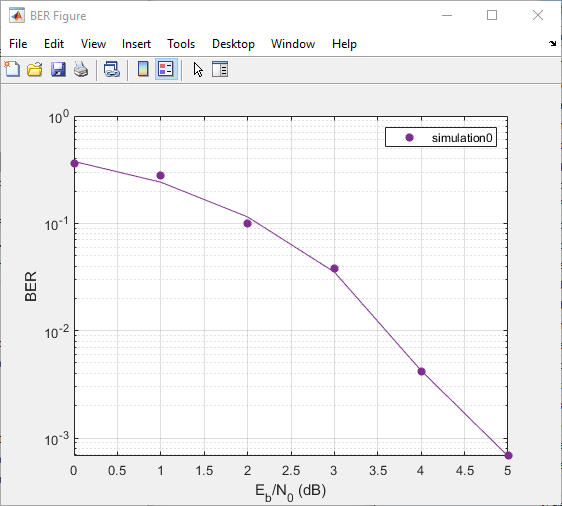Image resolution: width=562 pixels, height=506 pixels.
Task: Open the Window menu
Action: point(293,44)
